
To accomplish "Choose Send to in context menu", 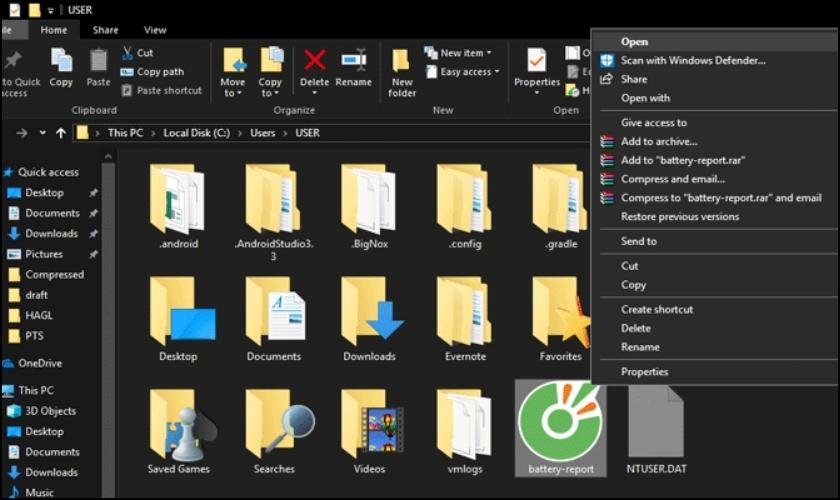I will [715, 241].
